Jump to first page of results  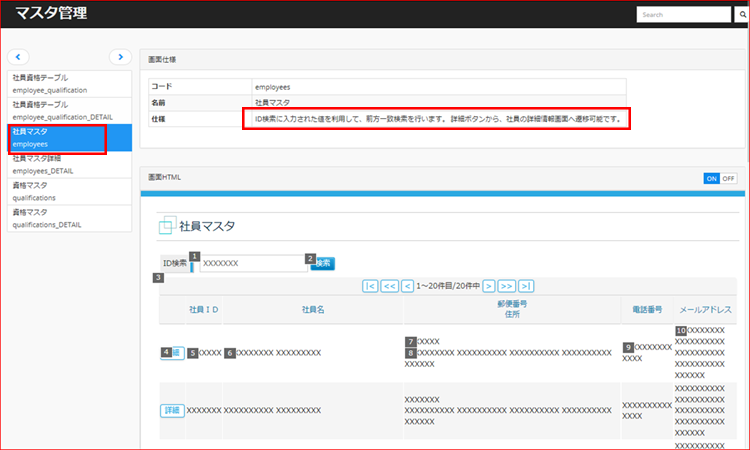(371, 285)
